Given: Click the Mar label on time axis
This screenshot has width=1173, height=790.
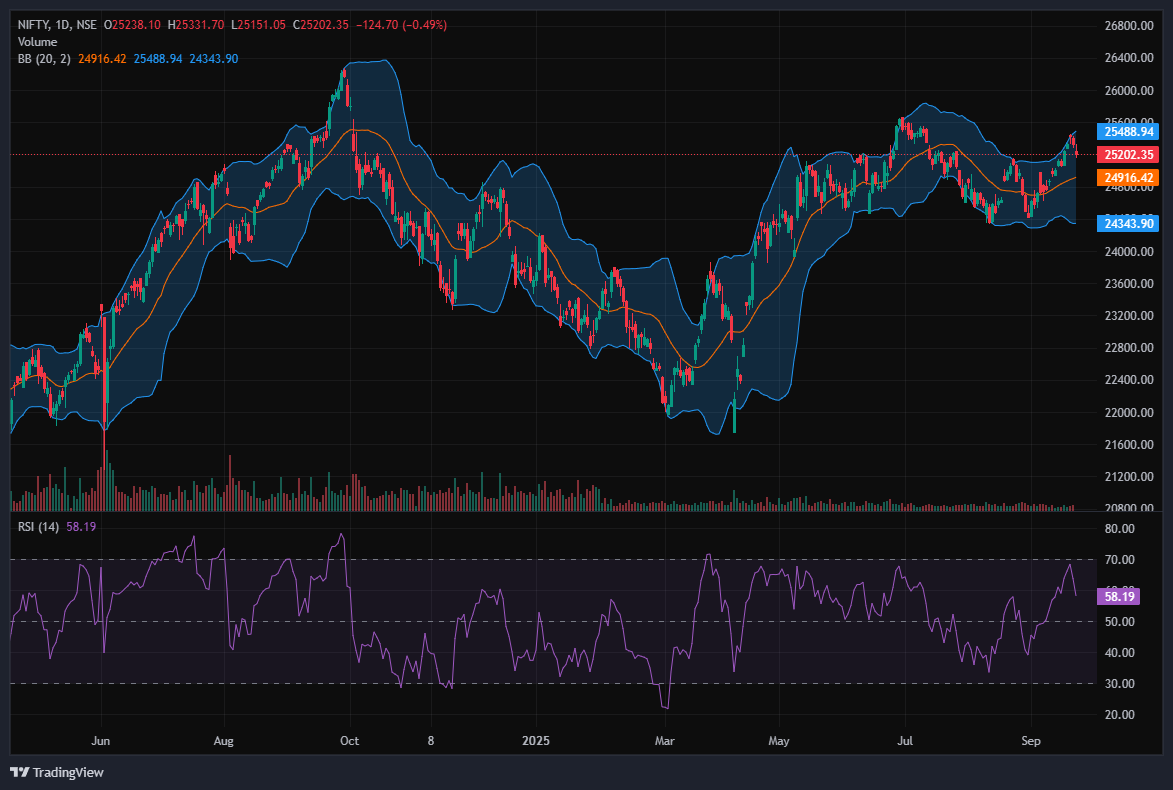Looking at the screenshot, I should pos(664,741).
